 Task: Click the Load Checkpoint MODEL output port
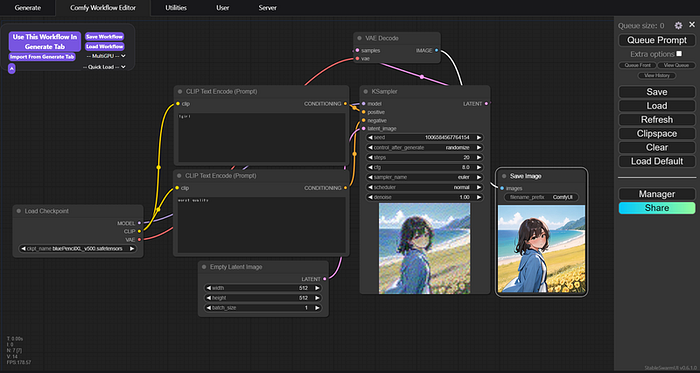[x=139, y=223]
